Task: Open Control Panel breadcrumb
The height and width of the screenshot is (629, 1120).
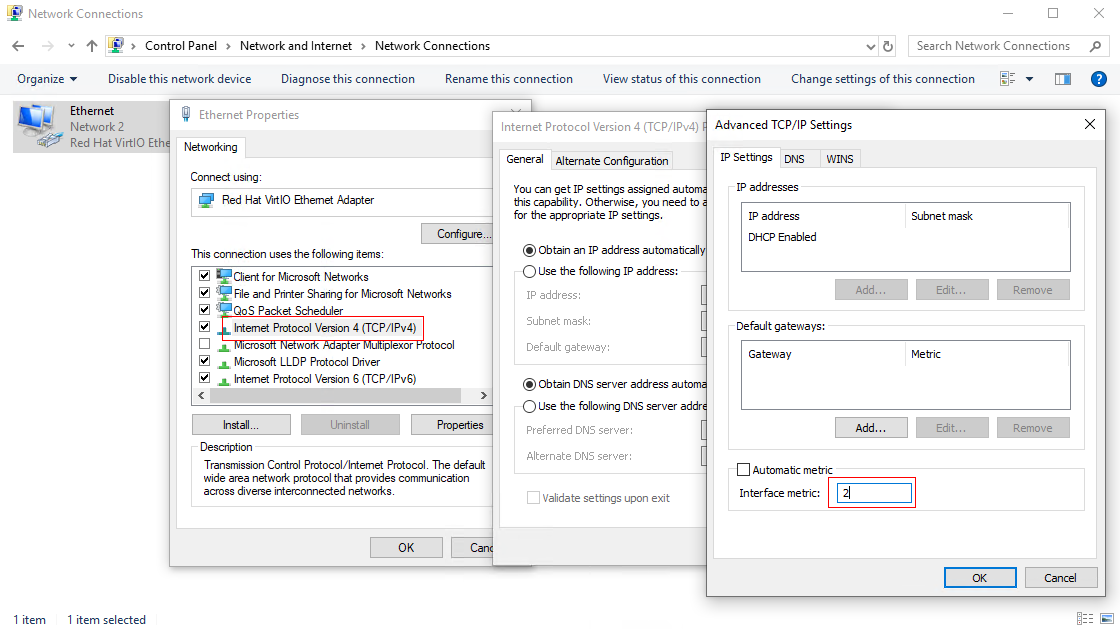Action: coord(181,46)
